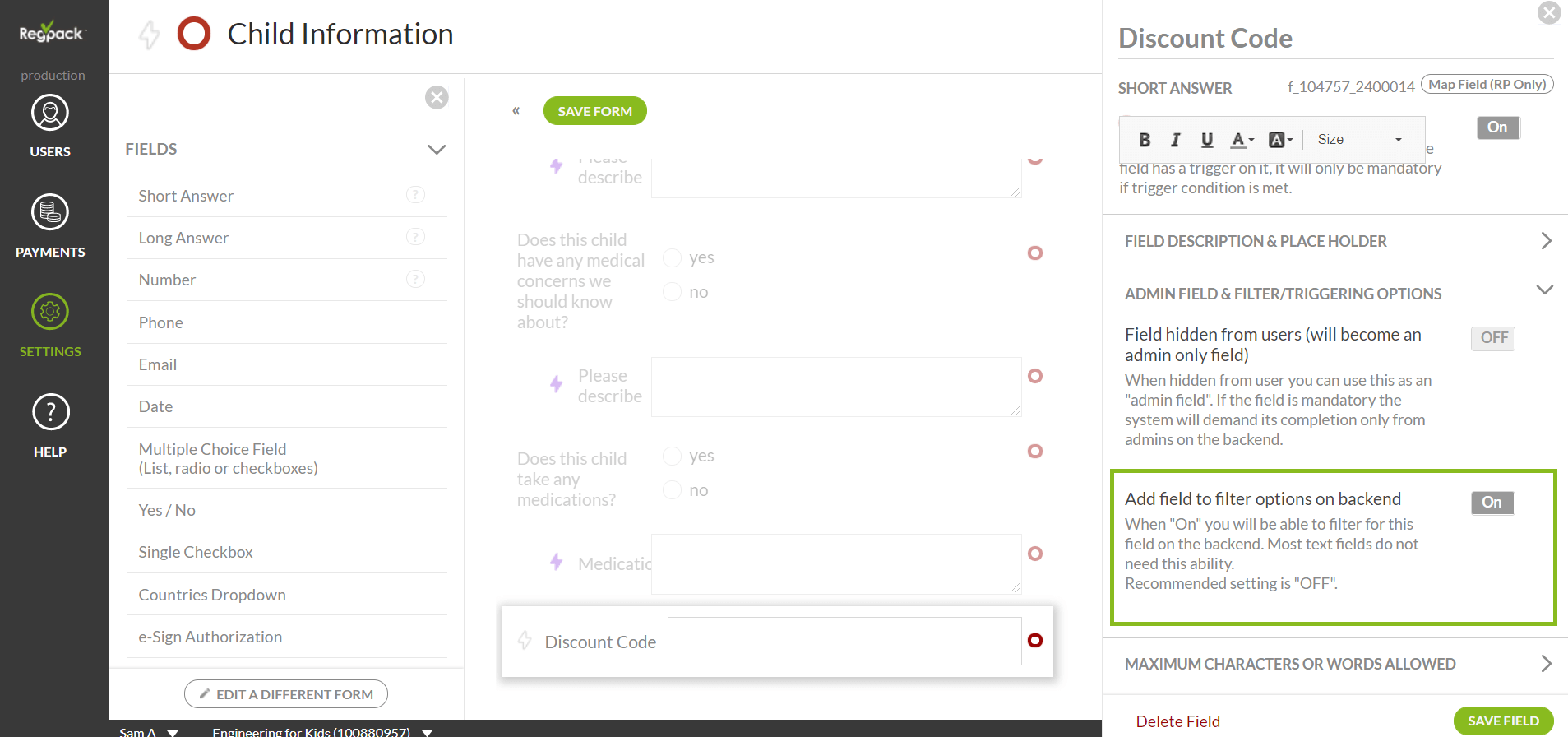1568x737 pixels.
Task: Click the Delete Field link
Action: [1177, 721]
